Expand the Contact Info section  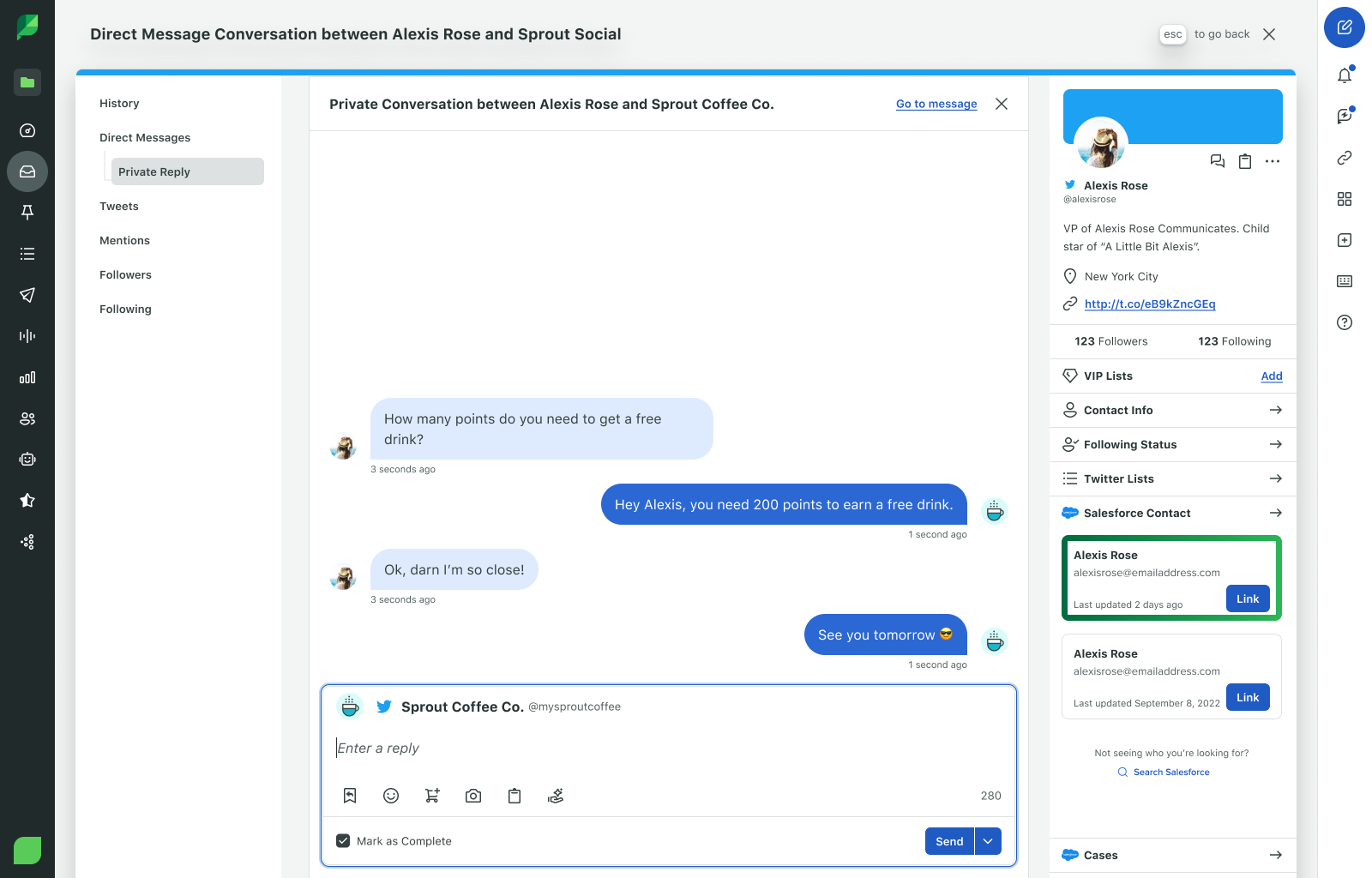click(1173, 410)
